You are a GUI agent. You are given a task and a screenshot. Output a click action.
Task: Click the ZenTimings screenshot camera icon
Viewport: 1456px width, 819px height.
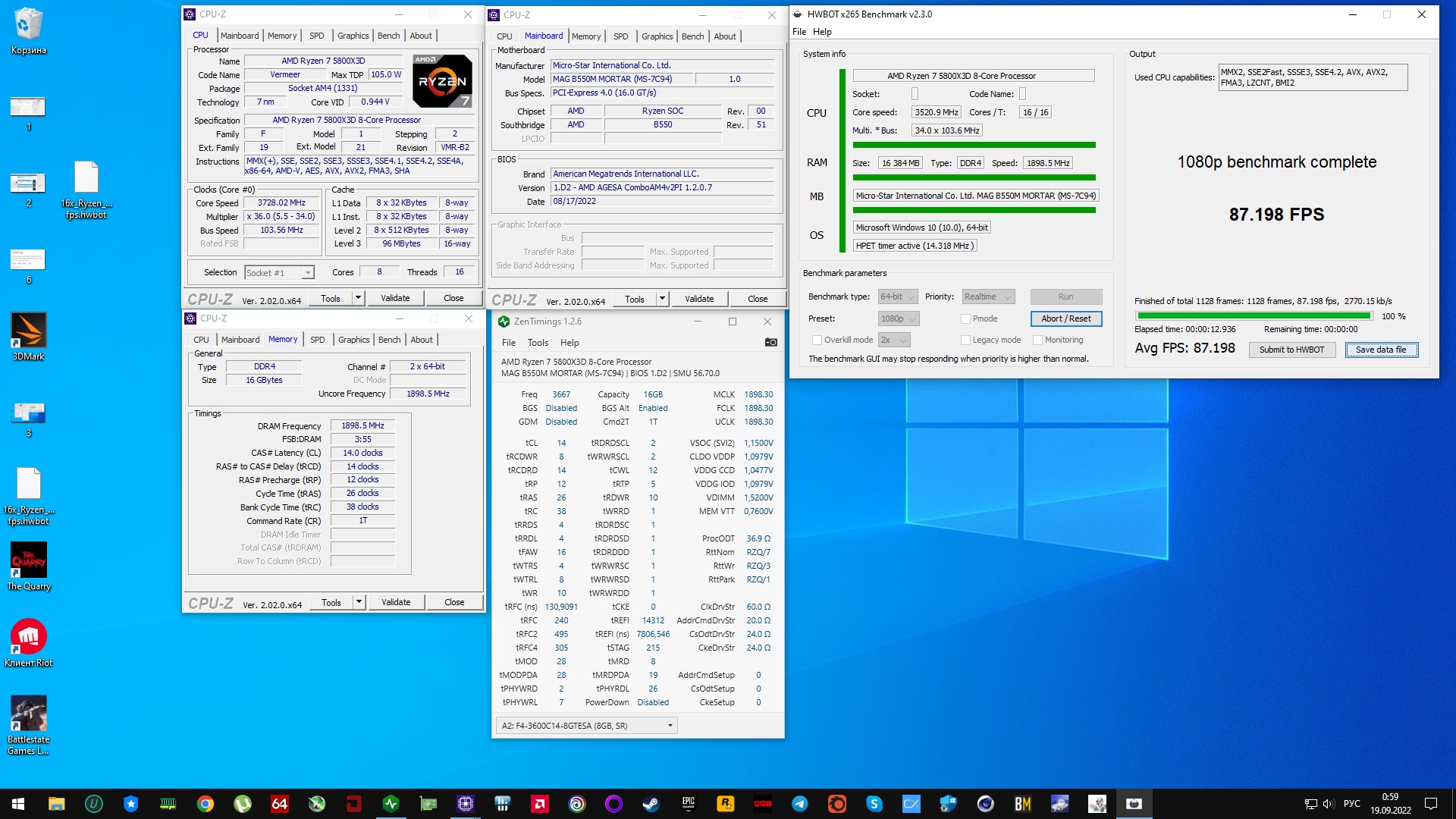[x=770, y=343]
